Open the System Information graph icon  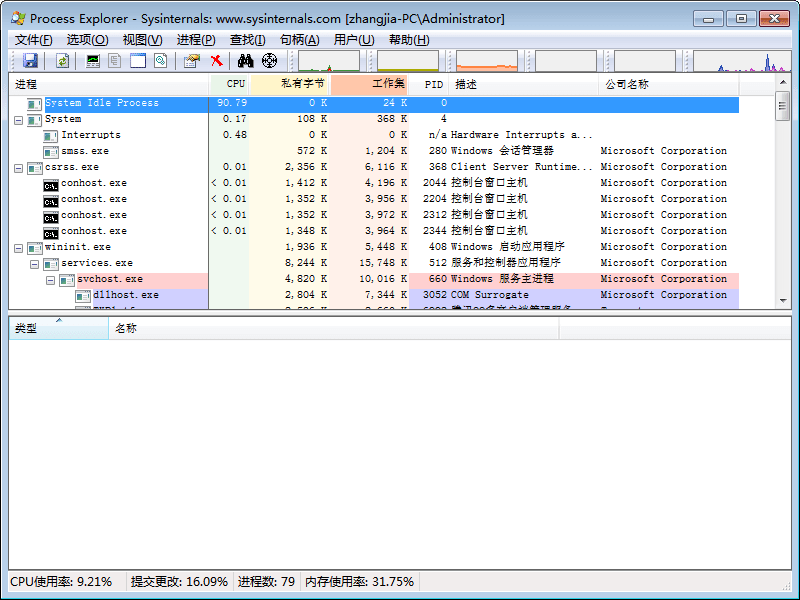pyautogui.click(x=93, y=61)
